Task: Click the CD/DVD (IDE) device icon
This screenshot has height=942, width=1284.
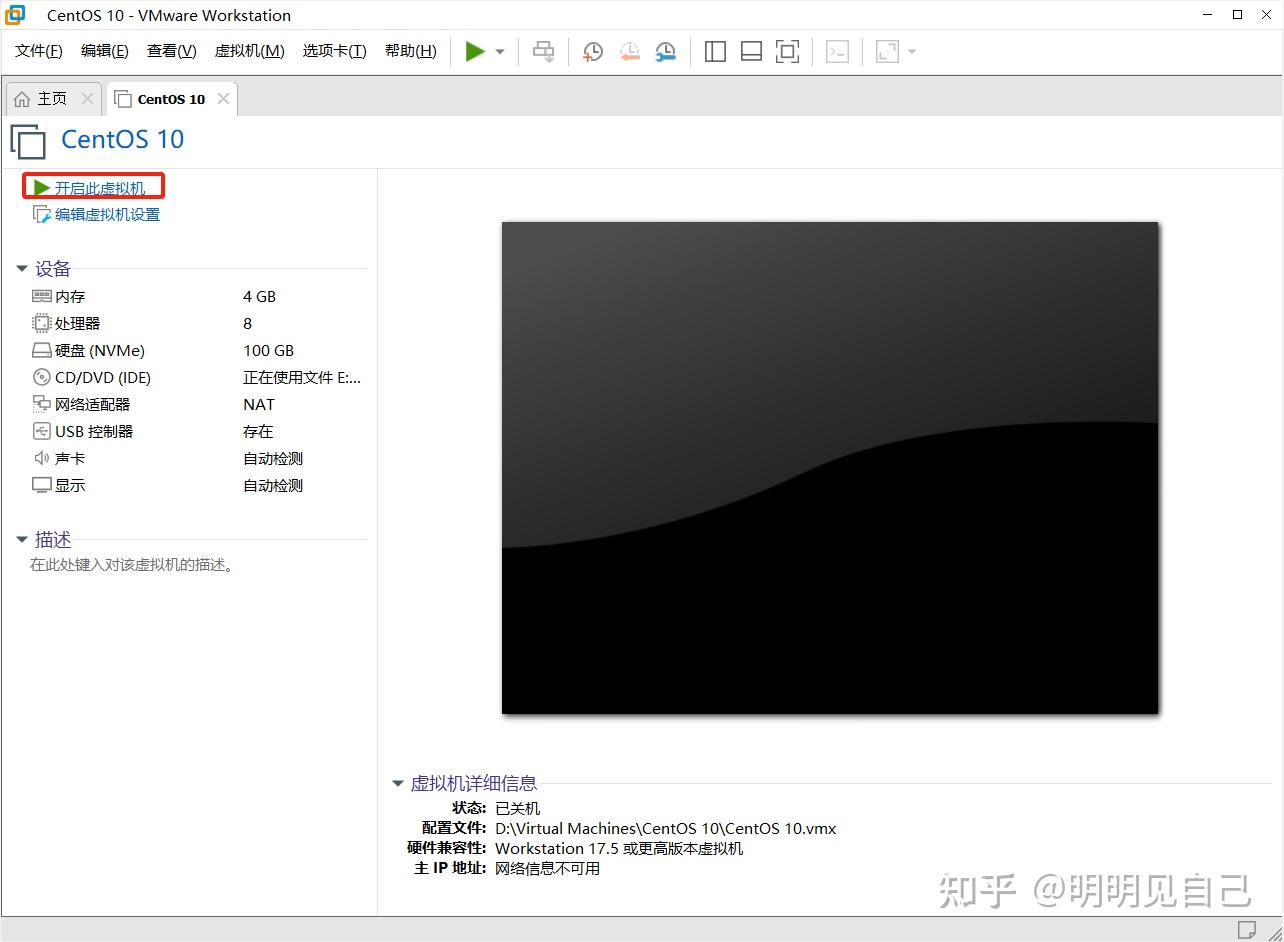Action: coord(41,377)
